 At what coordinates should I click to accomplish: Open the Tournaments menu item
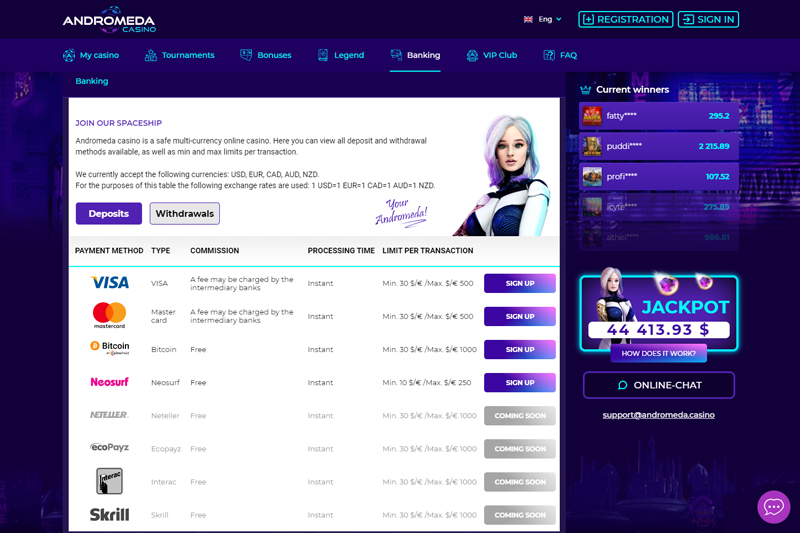tap(180, 55)
